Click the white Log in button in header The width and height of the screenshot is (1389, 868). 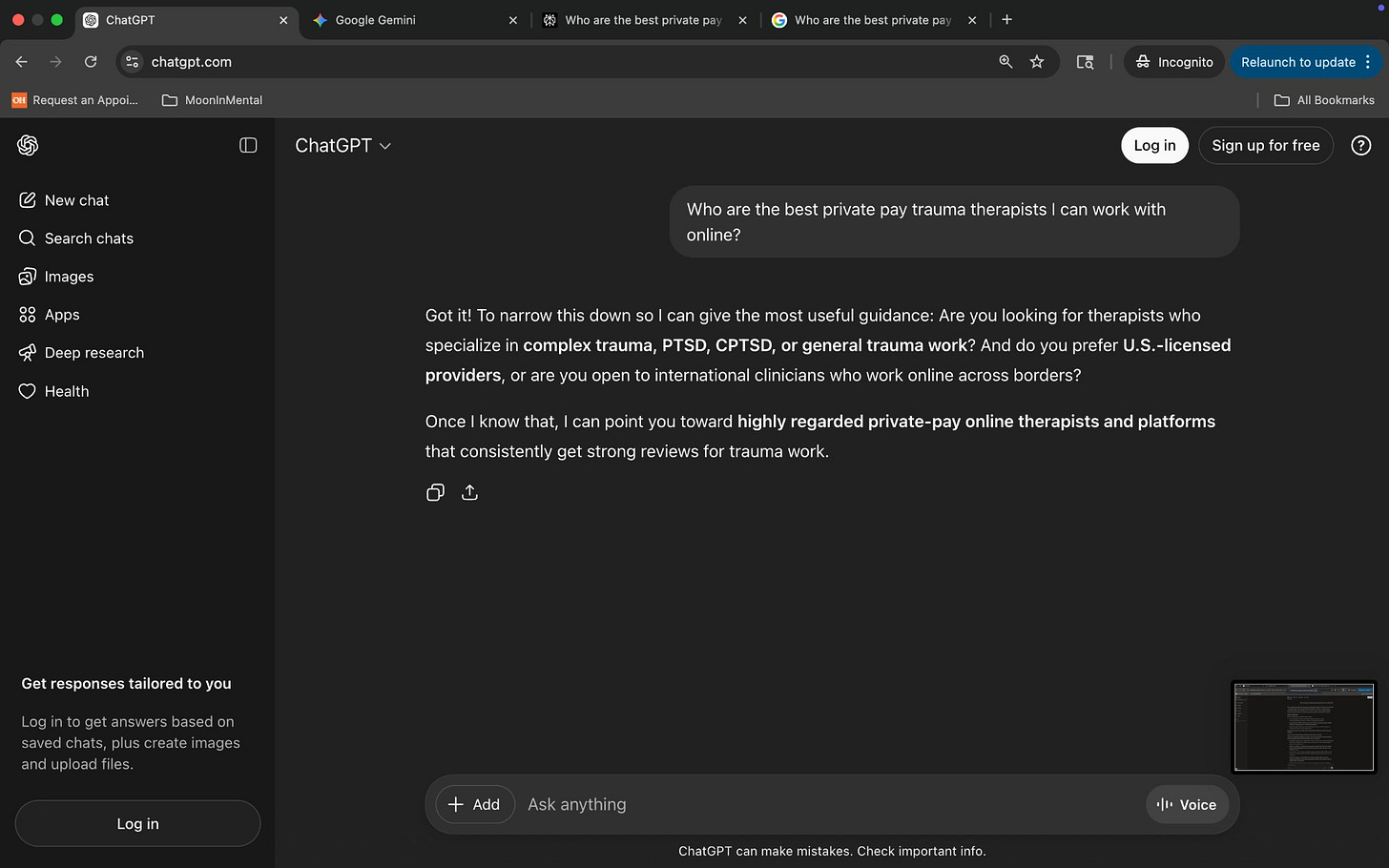[x=1154, y=145]
